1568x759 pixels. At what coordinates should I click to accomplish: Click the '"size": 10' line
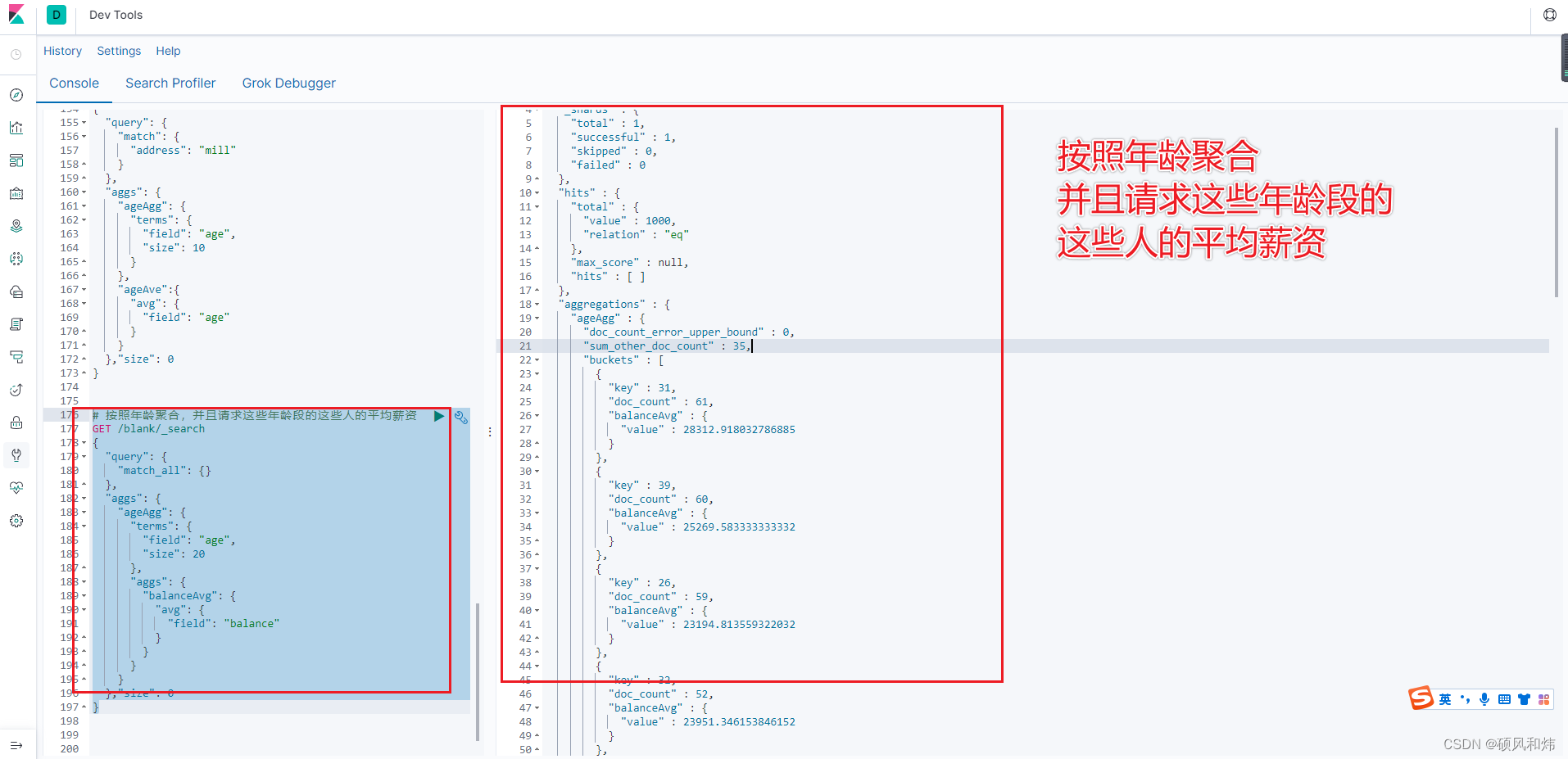click(174, 248)
